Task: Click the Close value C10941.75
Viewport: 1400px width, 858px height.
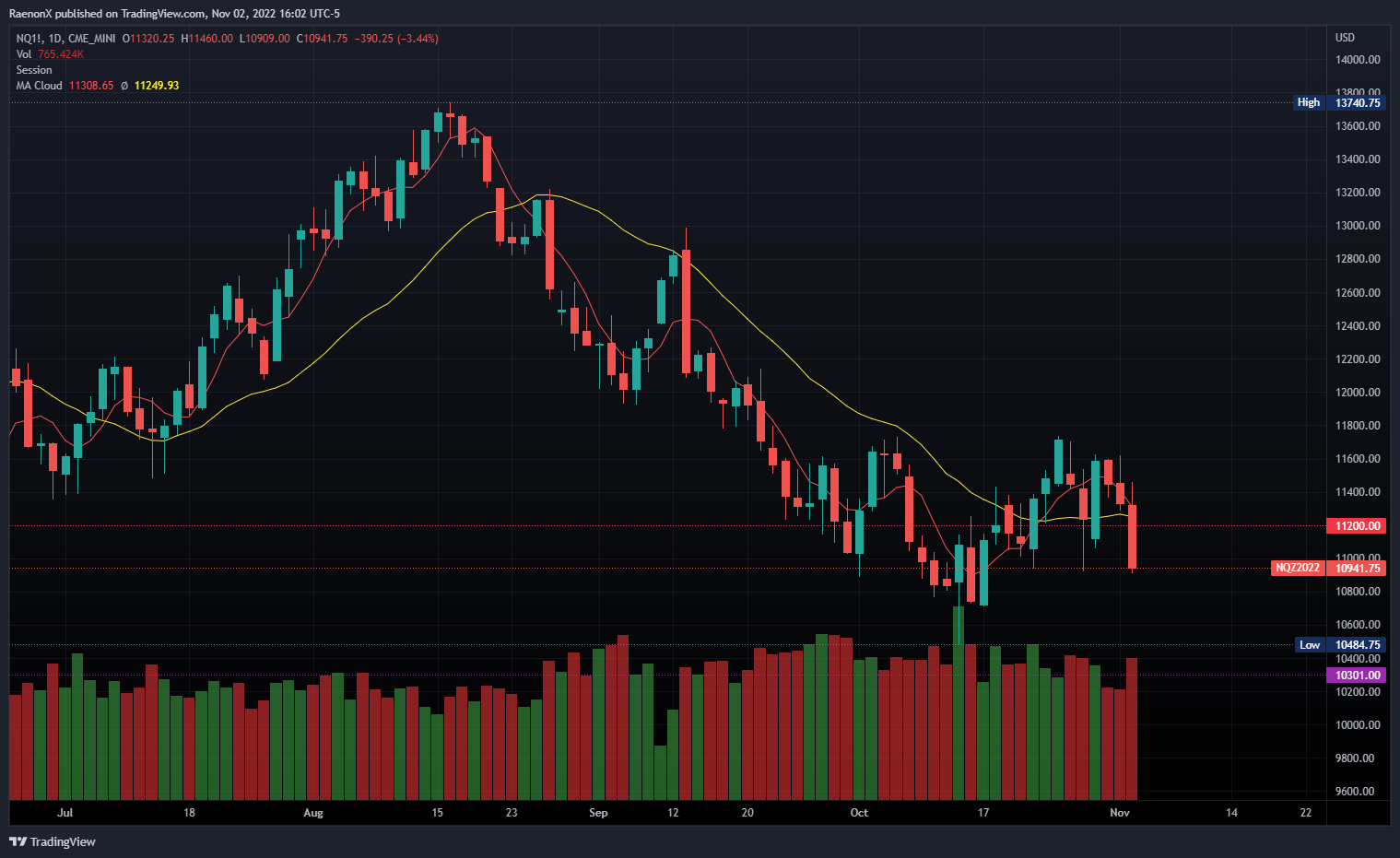Action: point(322,39)
